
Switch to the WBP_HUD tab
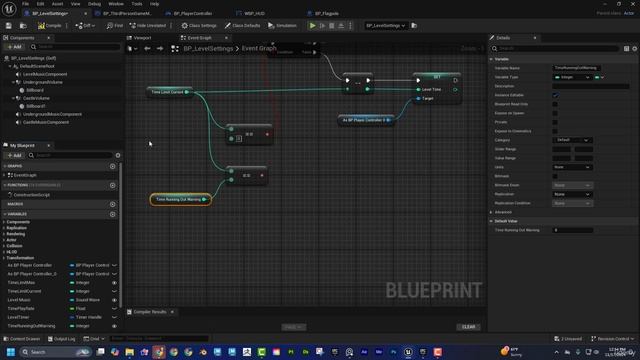click(254, 13)
